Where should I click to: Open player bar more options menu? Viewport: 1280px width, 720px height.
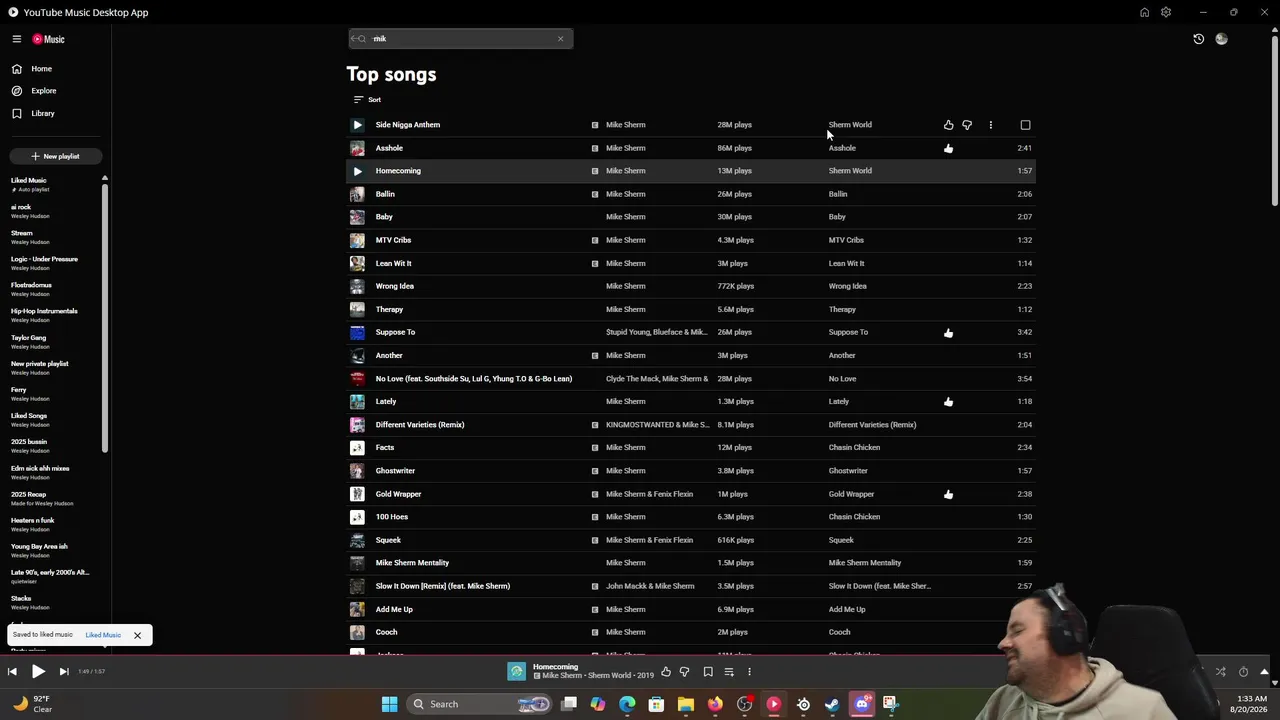[x=749, y=672]
